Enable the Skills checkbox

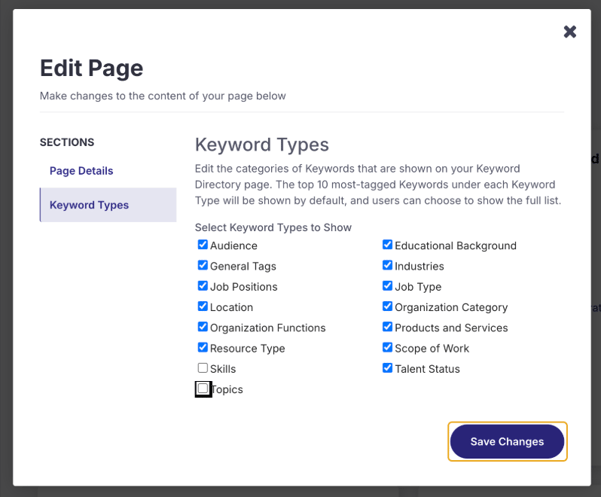point(203,368)
